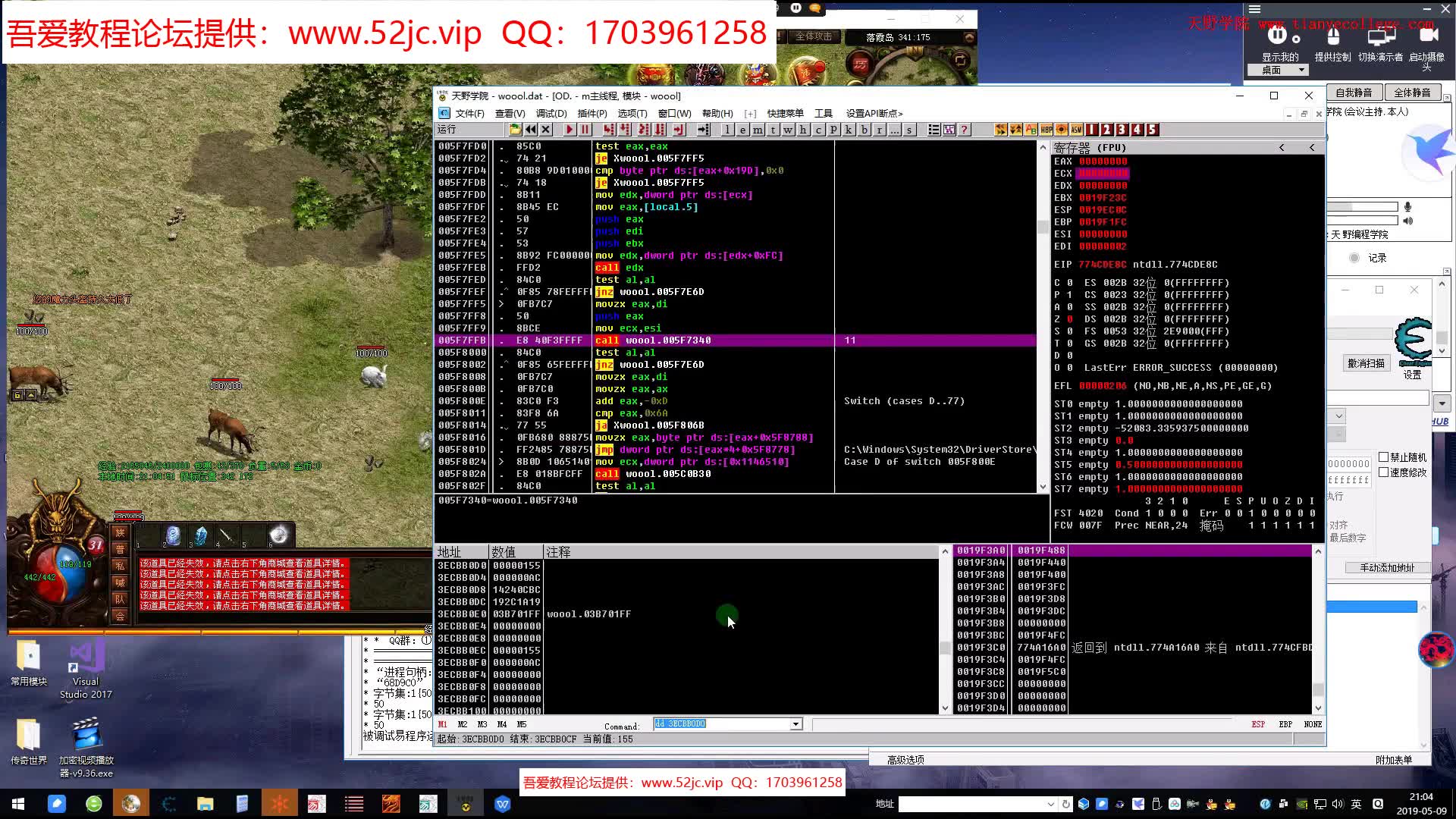Switch to M2 command tab
The width and height of the screenshot is (1456, 819).
pyautogui.click(x=463, y=724)
